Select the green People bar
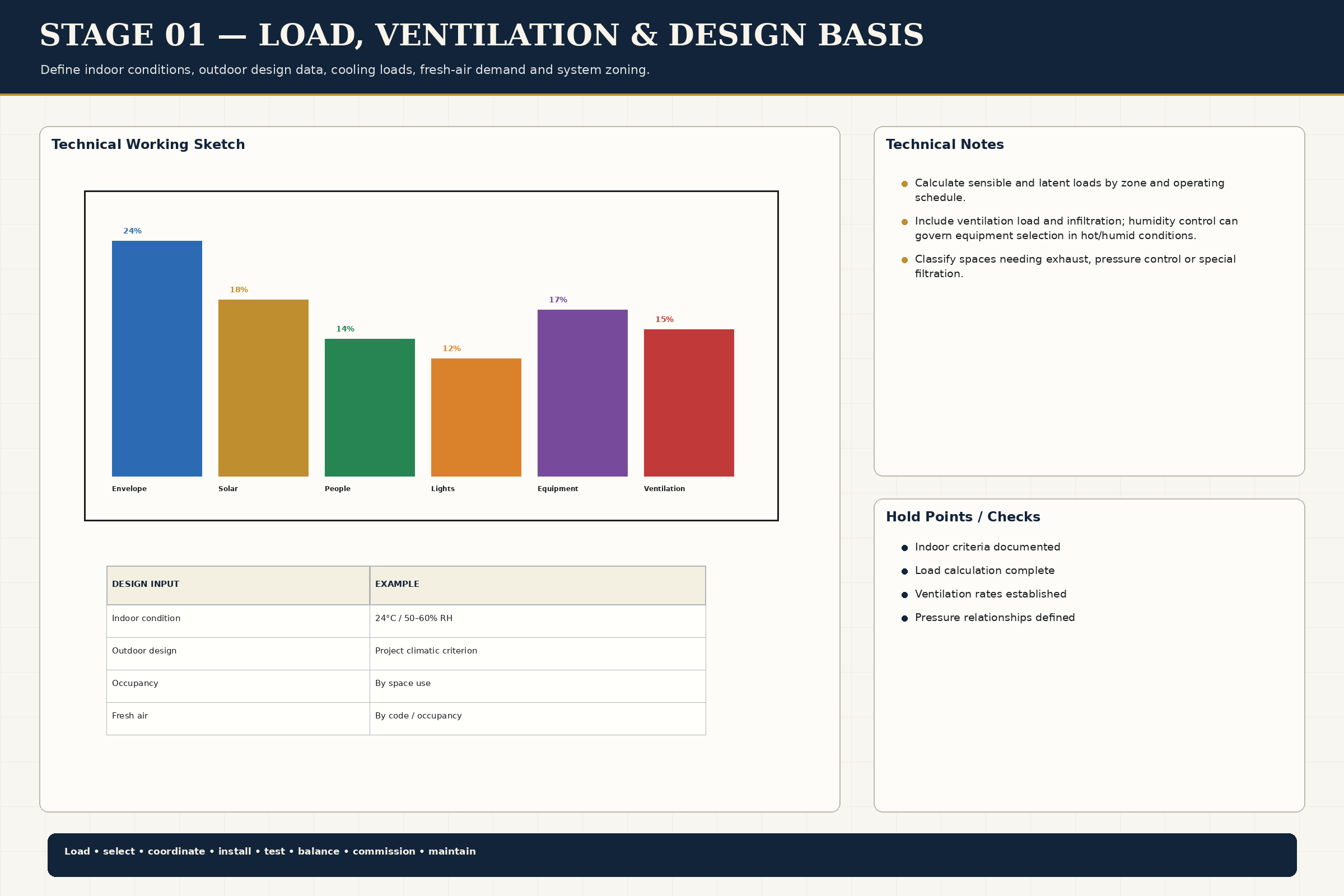The width and height of the screenshot is (1344, 896). [x=370, y=408]
